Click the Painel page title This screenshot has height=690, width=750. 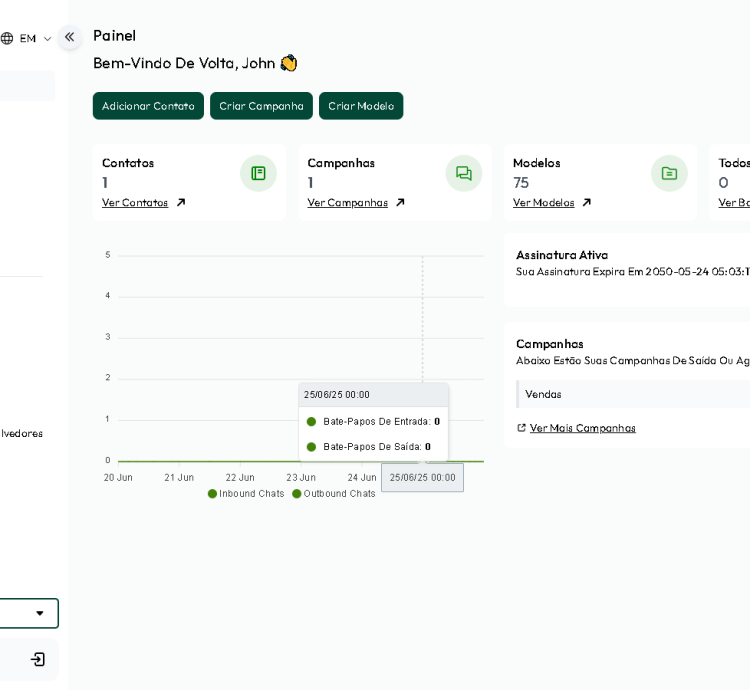pyautogui.click(x=114, y=36)
